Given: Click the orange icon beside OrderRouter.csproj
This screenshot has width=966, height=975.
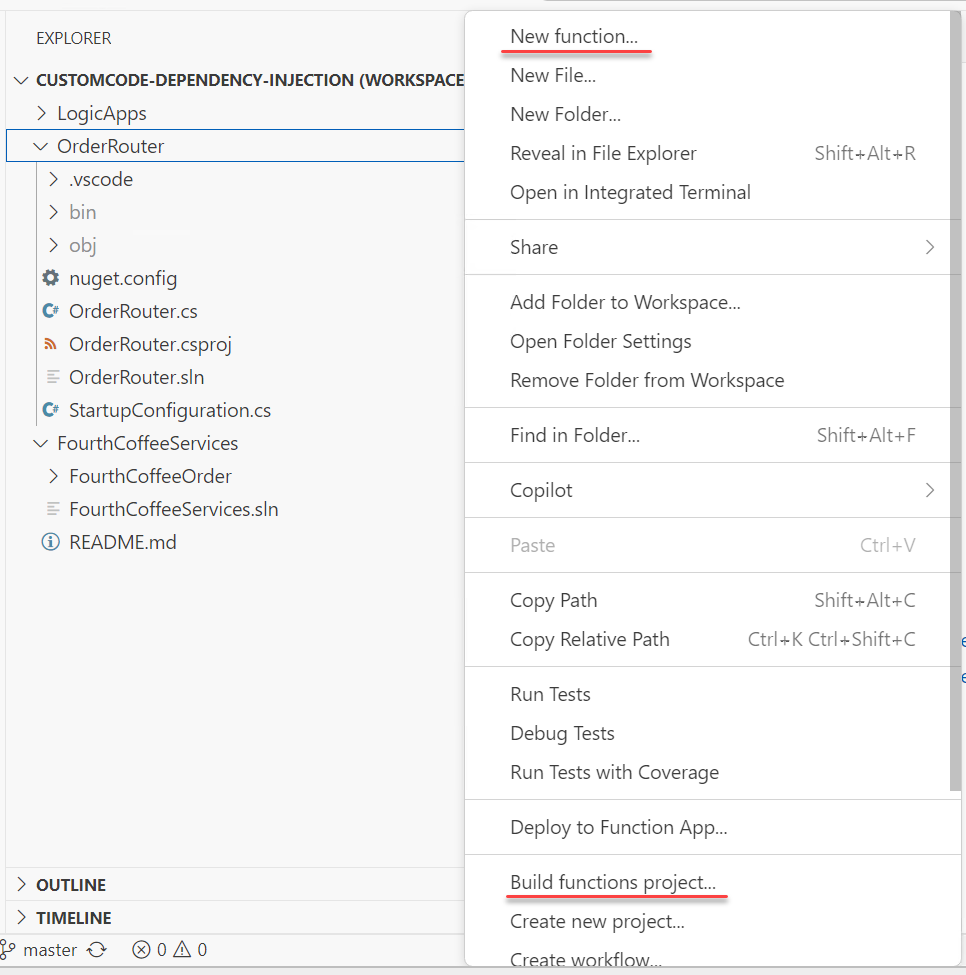Looking at the screenshot, I should [x=50, y=344].
